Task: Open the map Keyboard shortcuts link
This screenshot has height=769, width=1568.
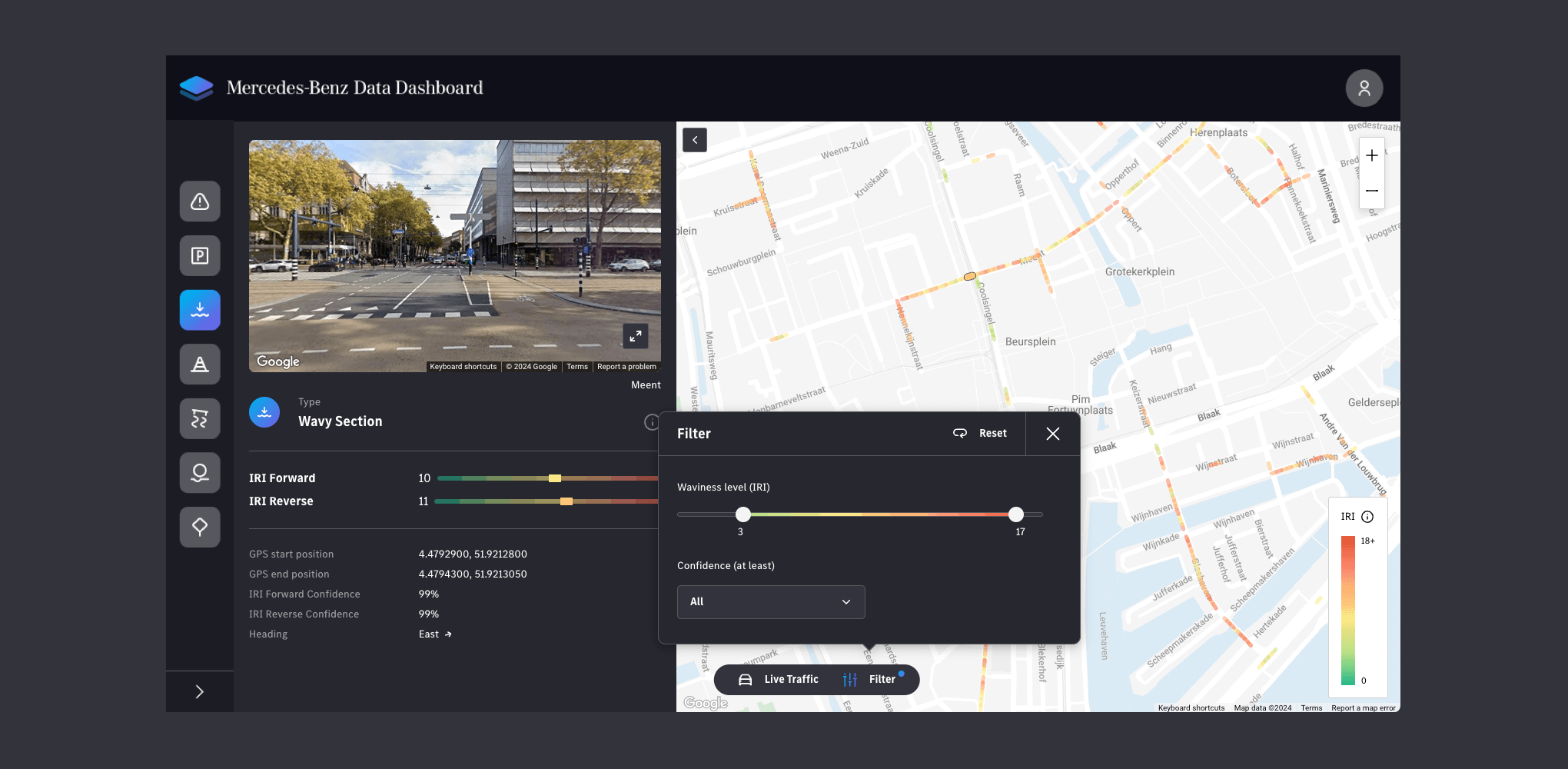Action: [1191, 708]
